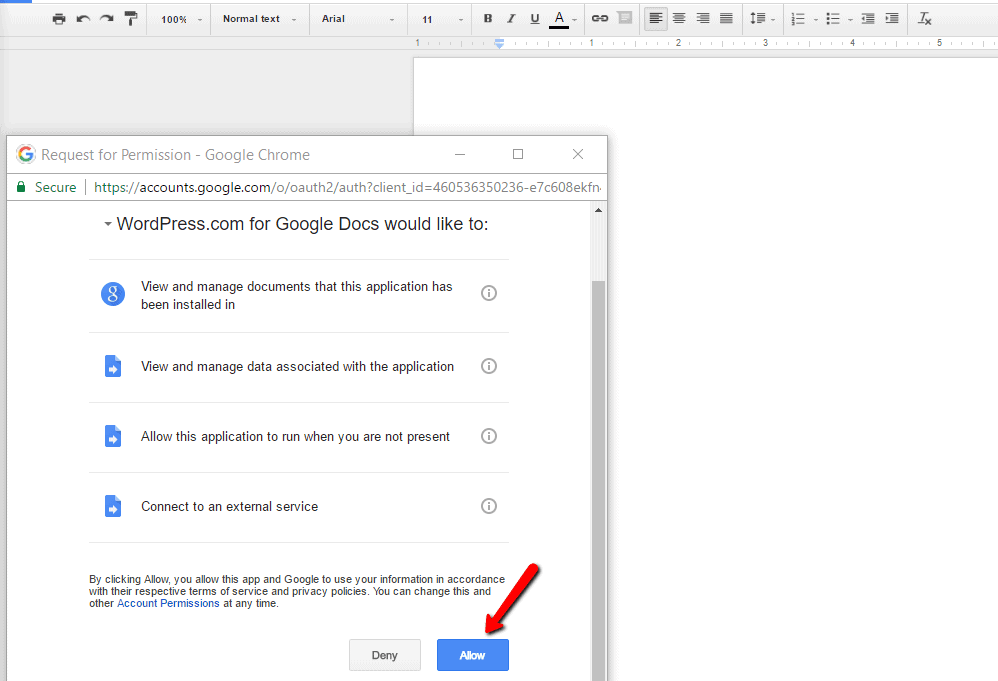
Task: Collapse the WordPress.com permissions list arrow
Action: click(108, 224)
